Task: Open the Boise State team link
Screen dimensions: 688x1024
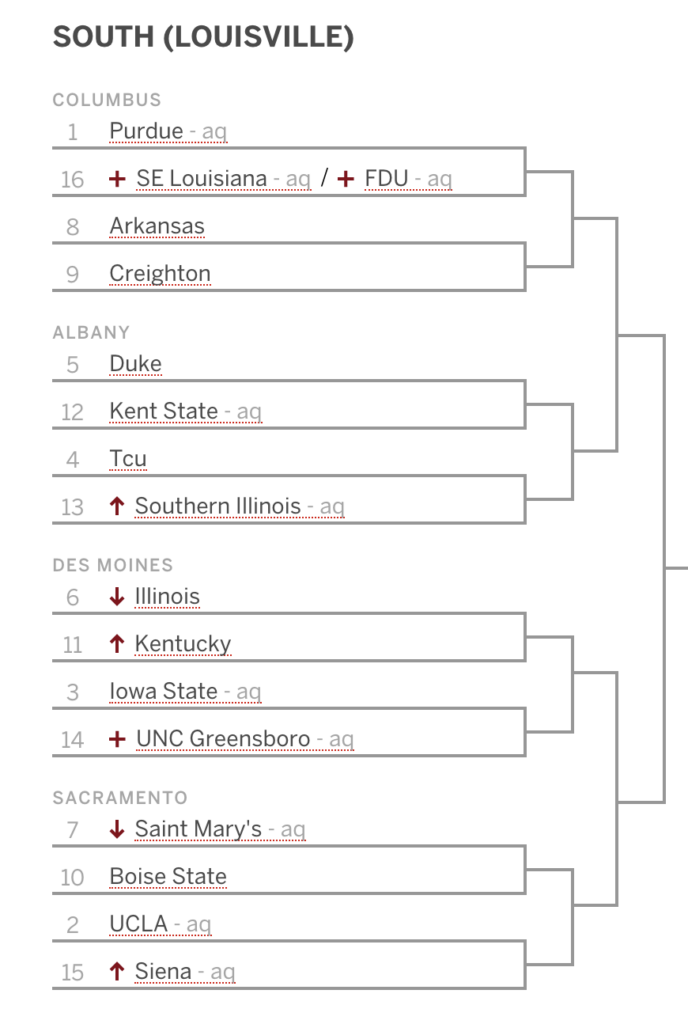Action: coord(168,876)
